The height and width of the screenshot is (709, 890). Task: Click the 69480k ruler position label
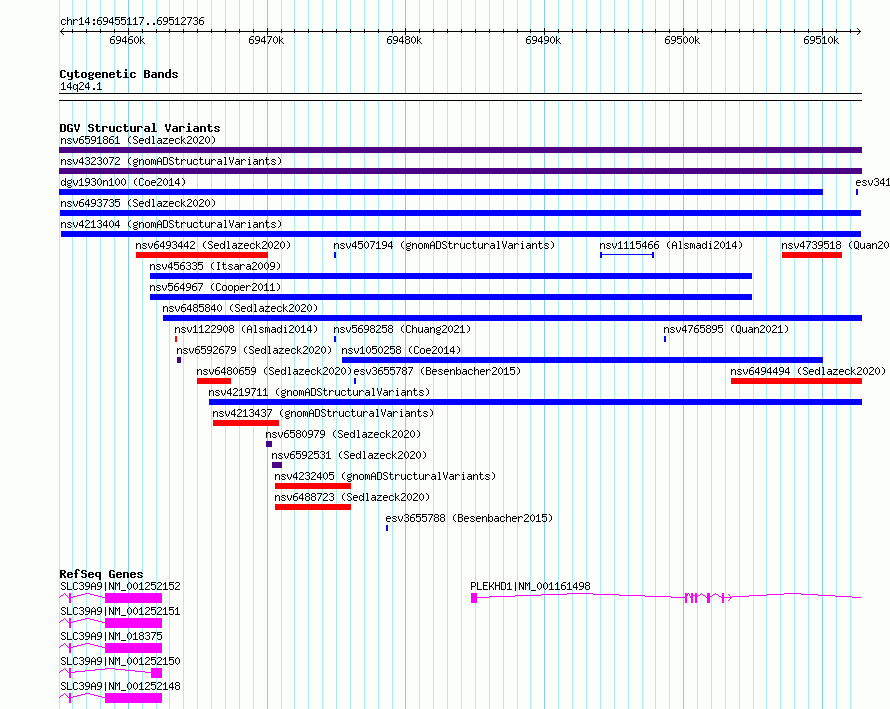pos(404,40)
